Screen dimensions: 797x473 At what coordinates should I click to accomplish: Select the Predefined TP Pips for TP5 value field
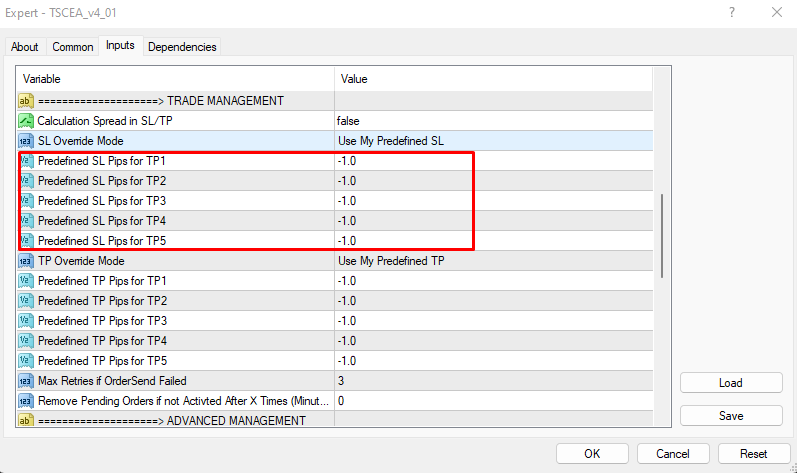pyautogui.click(x=490, y=361)
